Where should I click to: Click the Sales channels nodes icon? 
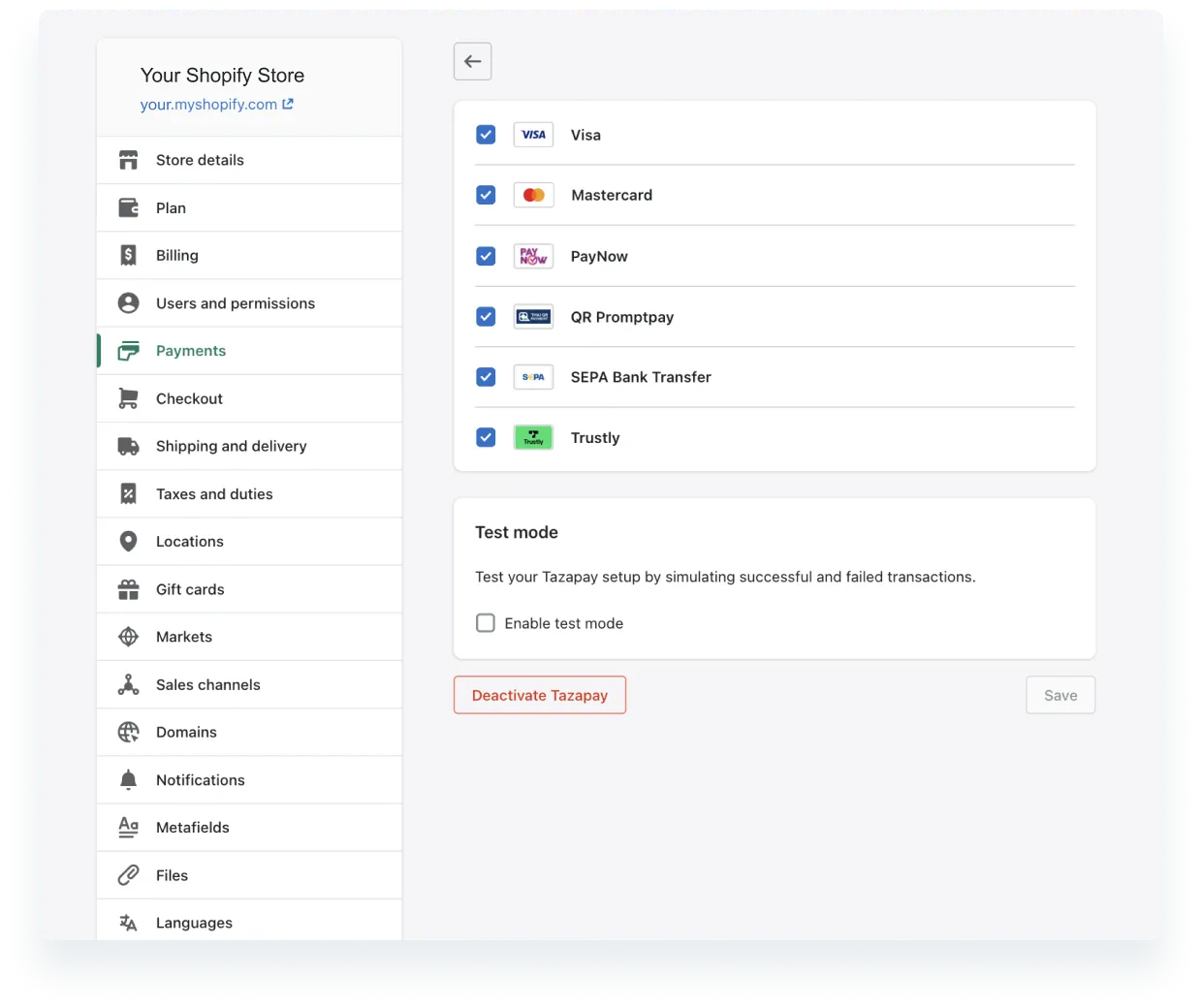point(128,684)
